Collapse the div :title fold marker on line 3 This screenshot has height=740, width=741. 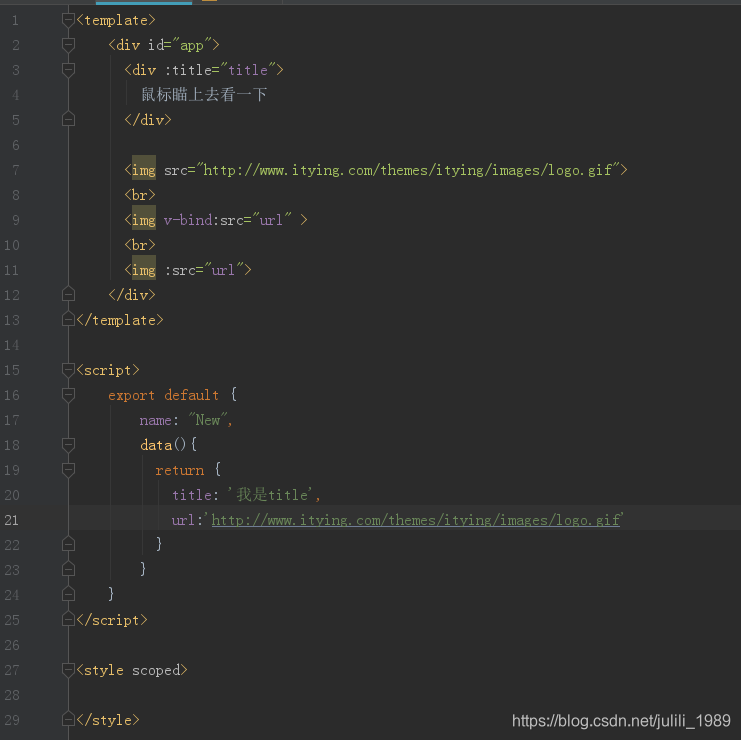click(x=68, y=70)
